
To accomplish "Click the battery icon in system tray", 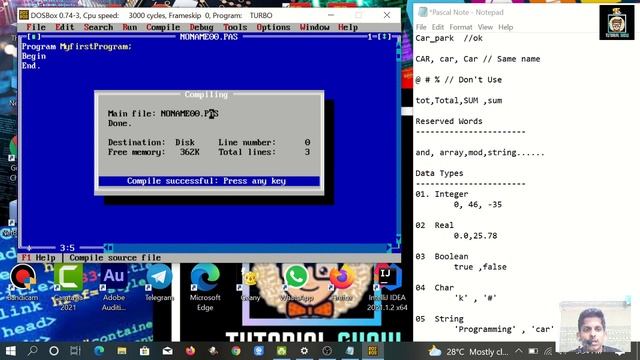I will click(533, 351).
